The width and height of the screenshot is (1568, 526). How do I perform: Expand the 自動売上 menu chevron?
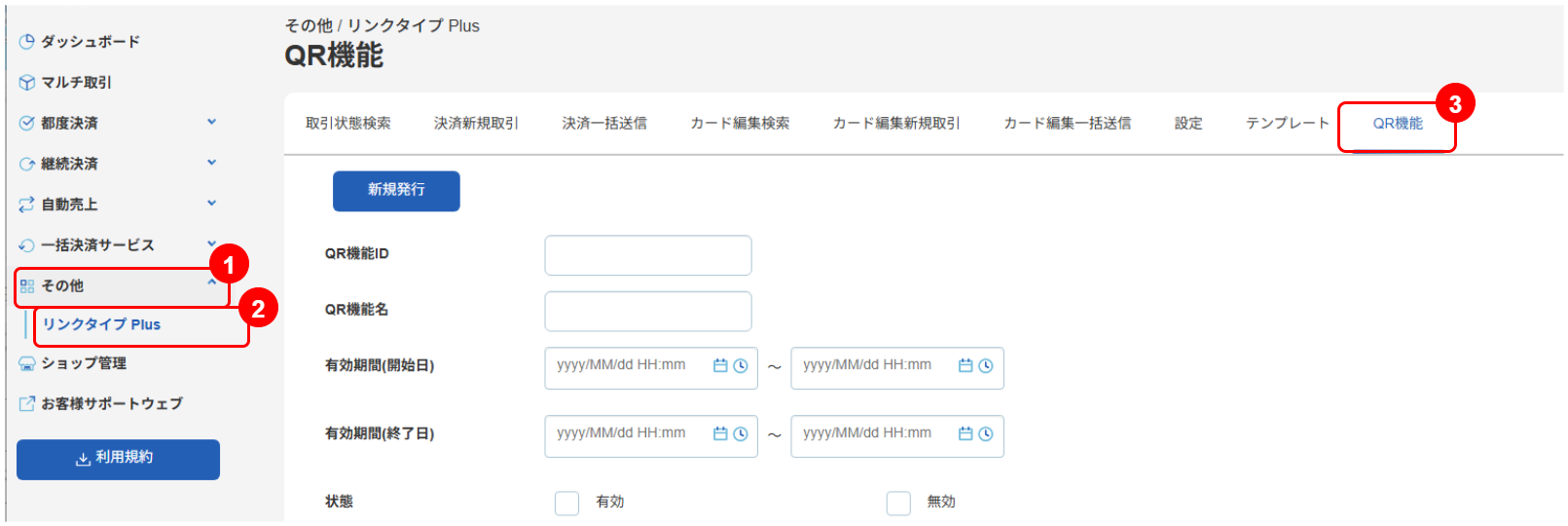tap(211, 204)
